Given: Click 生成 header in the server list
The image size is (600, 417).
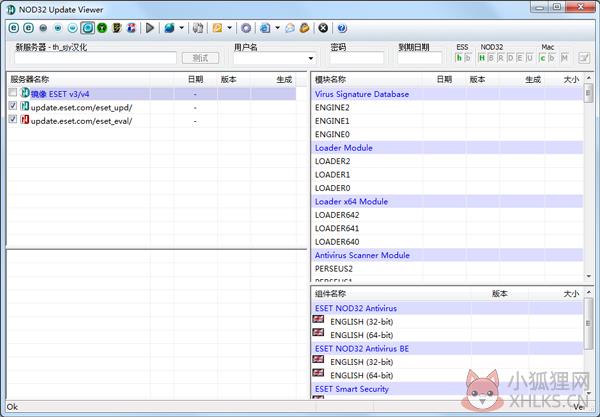Looking at the screenshot, I should pyautogui.click(x=274, y=79).
